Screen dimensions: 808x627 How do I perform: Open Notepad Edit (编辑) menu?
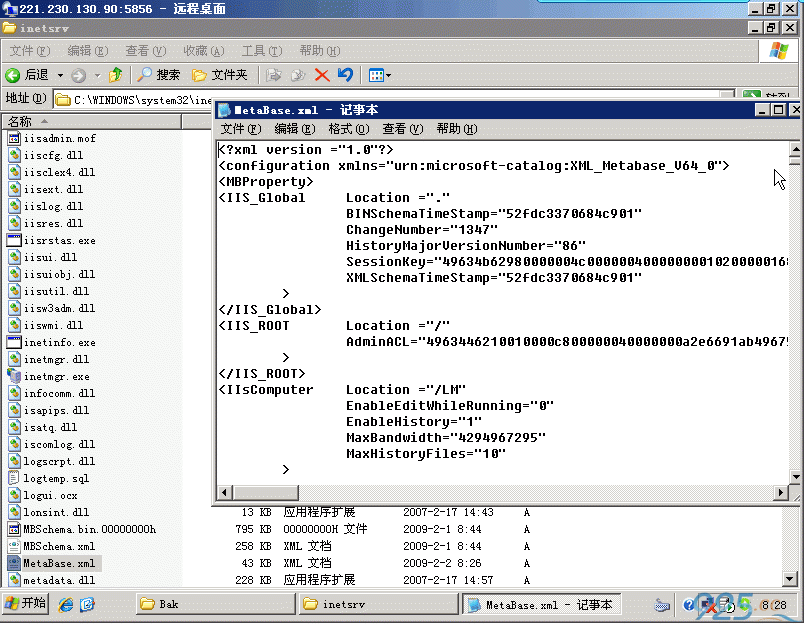pyautogui.click(x=295, y=129)
